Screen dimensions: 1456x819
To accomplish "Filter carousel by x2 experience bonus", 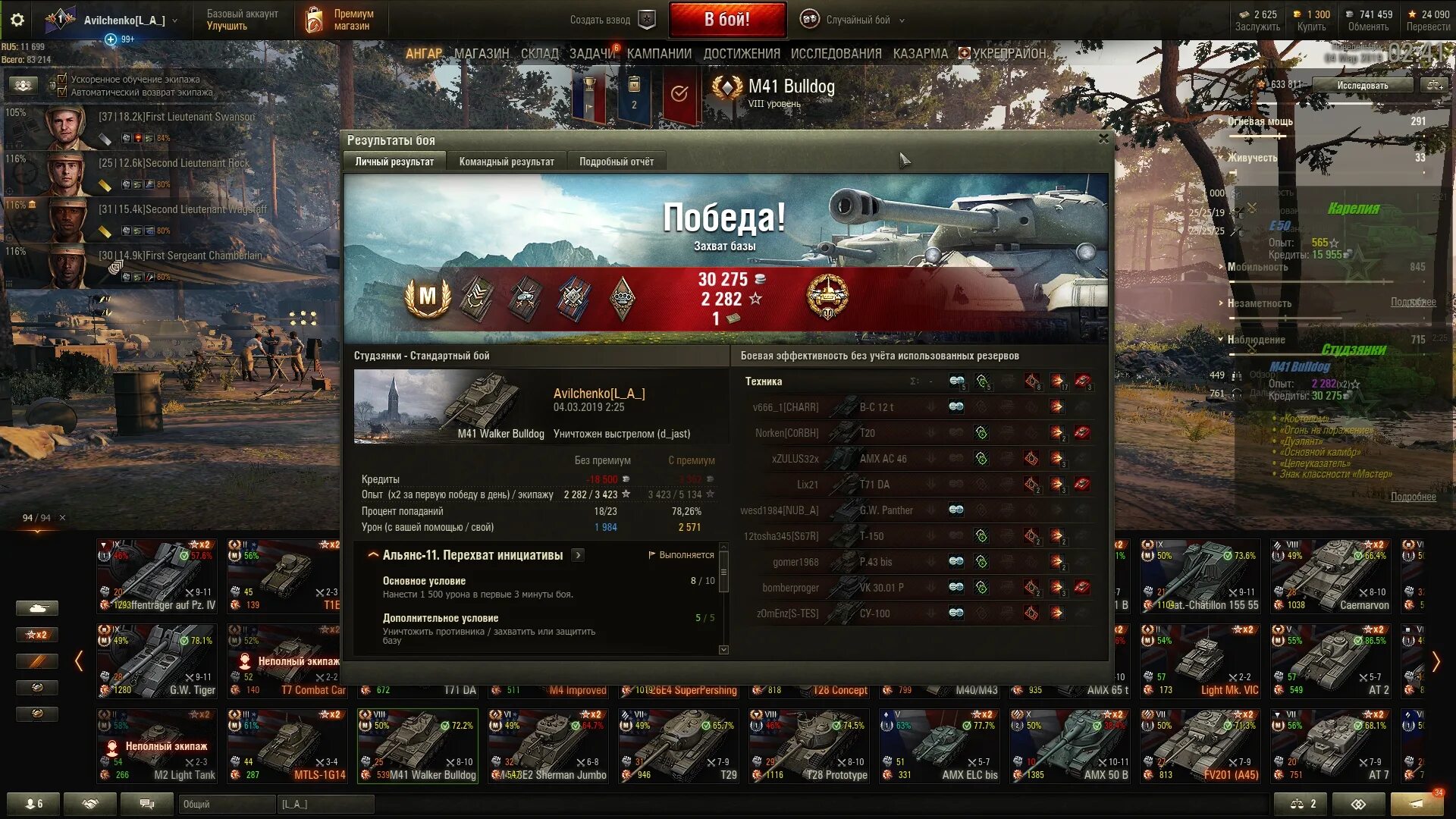I will (36, 635).
